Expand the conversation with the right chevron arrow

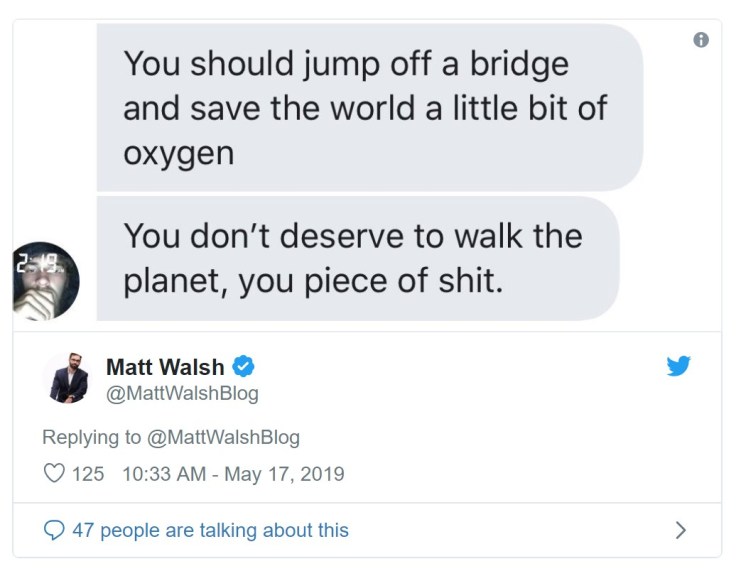[681, 530]
